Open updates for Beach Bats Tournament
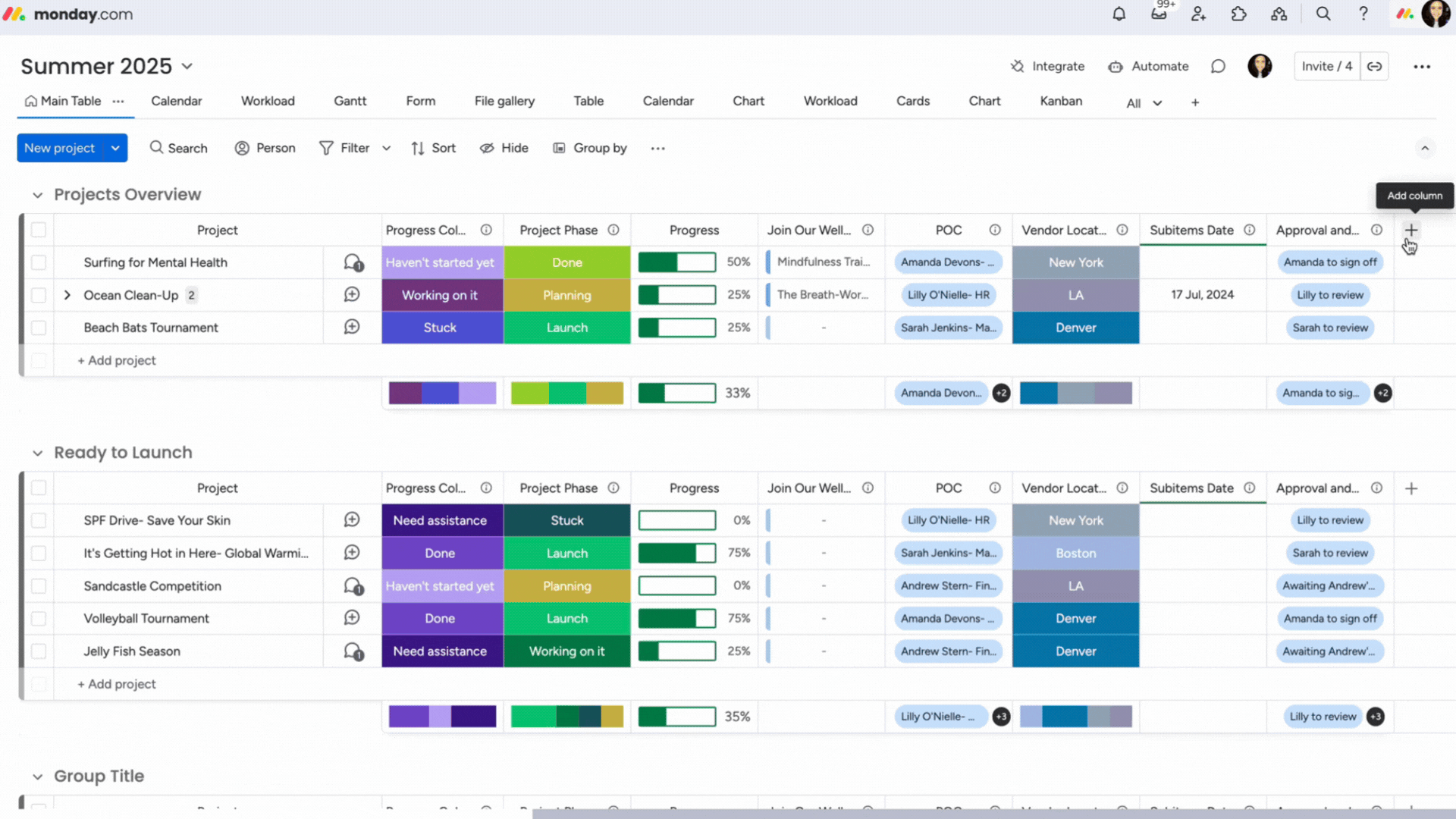1456x819 pixels. [352, 328]
